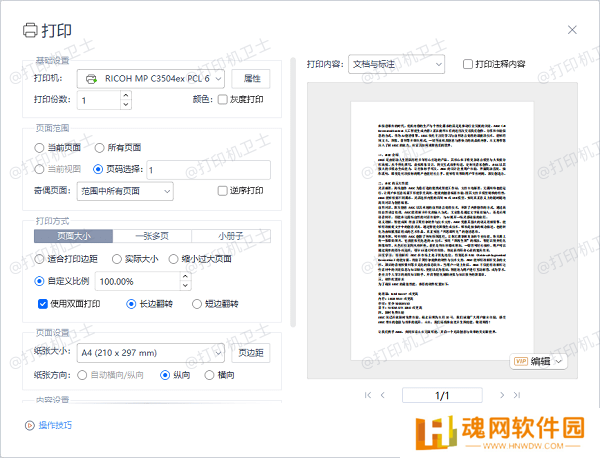Select 横向 landscape orientation
The width and height of the screenshot is (600, 458).
pos(209,375)
